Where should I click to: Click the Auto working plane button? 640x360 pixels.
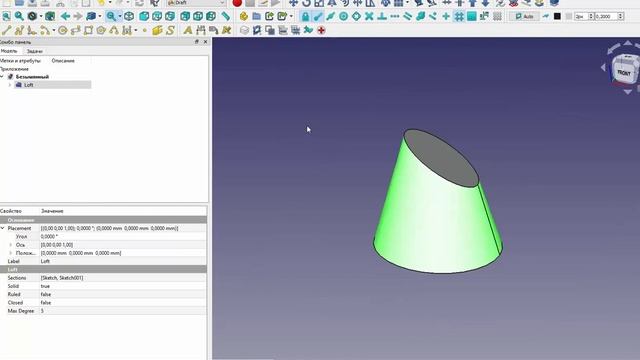(524, 16)
